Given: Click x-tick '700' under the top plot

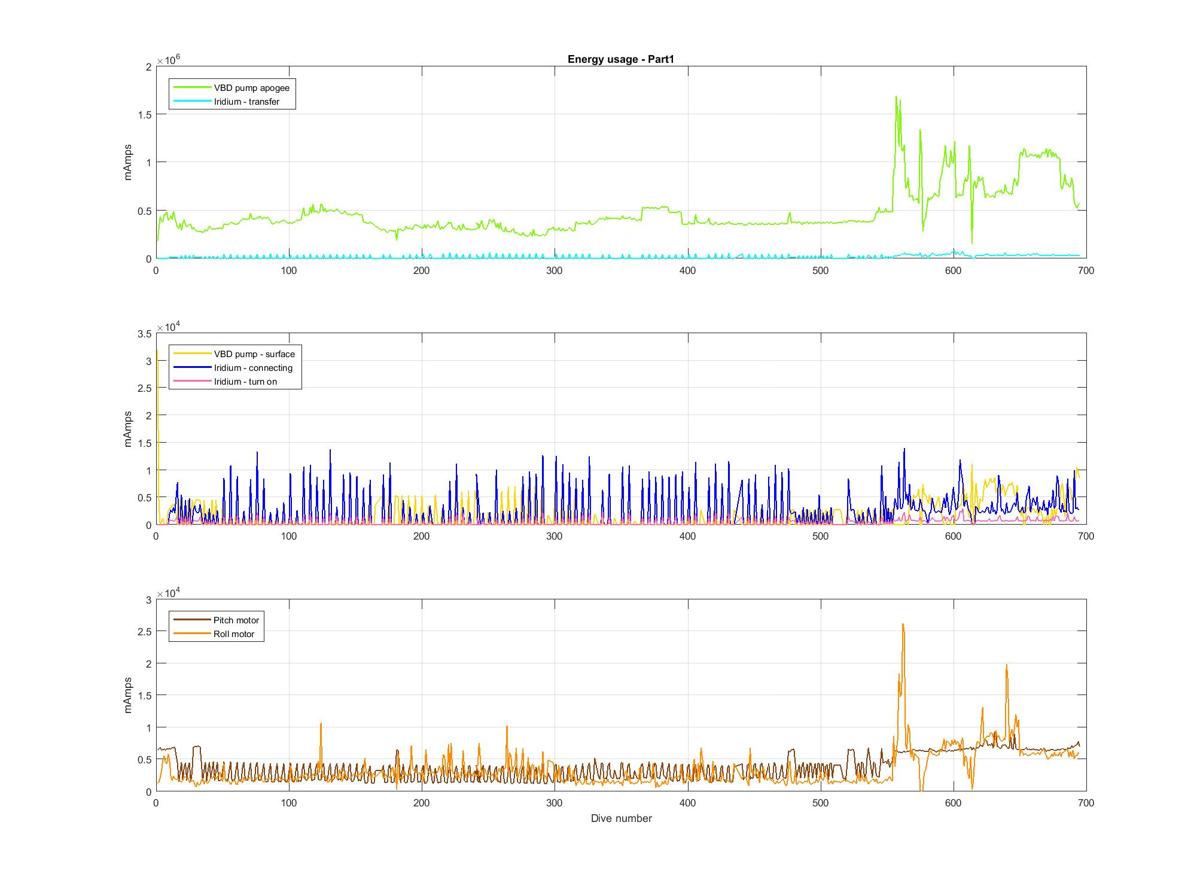Looking at the screenshot, I should (1085, 270).
